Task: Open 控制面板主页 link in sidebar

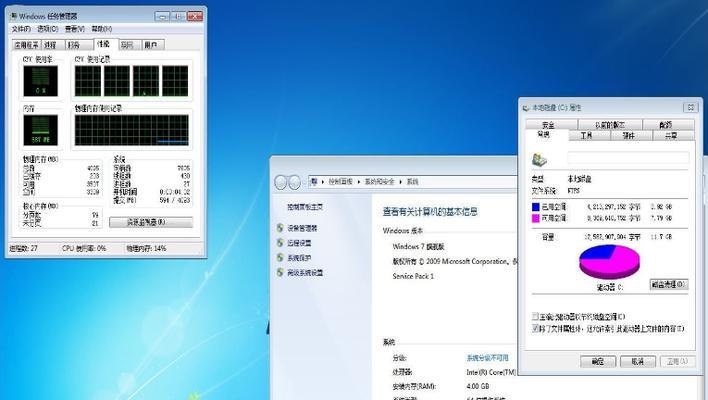Action: pyautogui.click(x=305, y=207)
